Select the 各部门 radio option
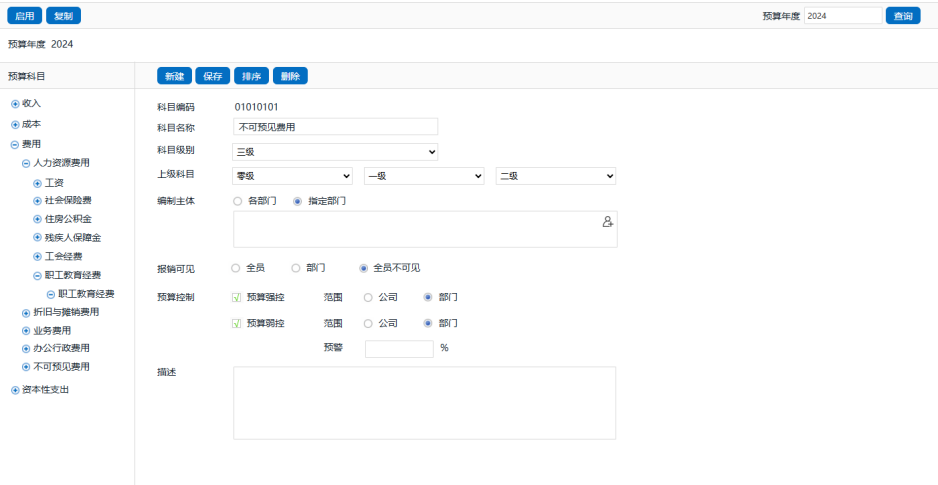This screenshot has width=938, height=485. coord(237,201)
